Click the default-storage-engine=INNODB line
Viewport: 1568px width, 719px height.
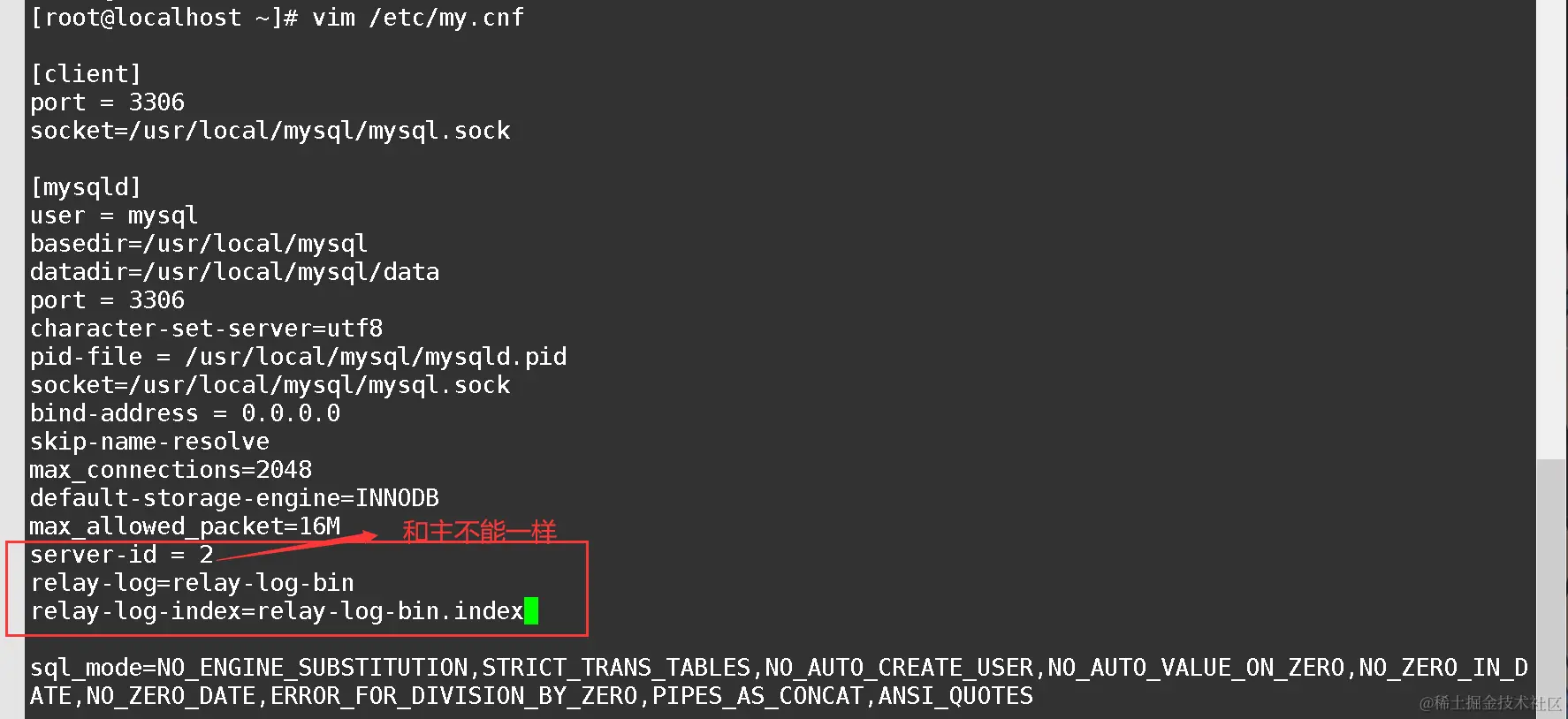point(234,498)
